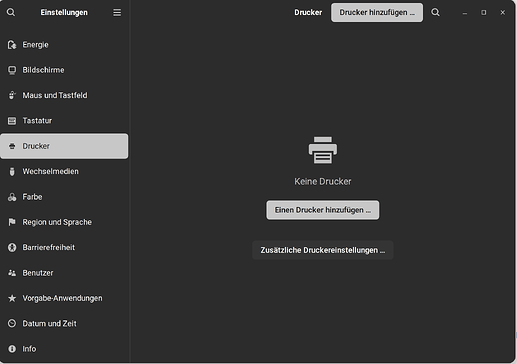Image resolution: width=517 pixels, height=364 pixels.
Task: Open the Info panel
Action: 64,349
